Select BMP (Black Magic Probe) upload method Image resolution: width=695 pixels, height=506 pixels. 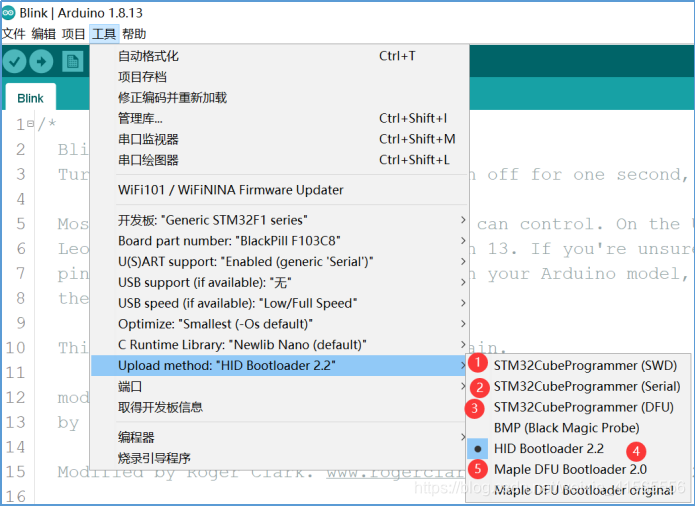578,428
